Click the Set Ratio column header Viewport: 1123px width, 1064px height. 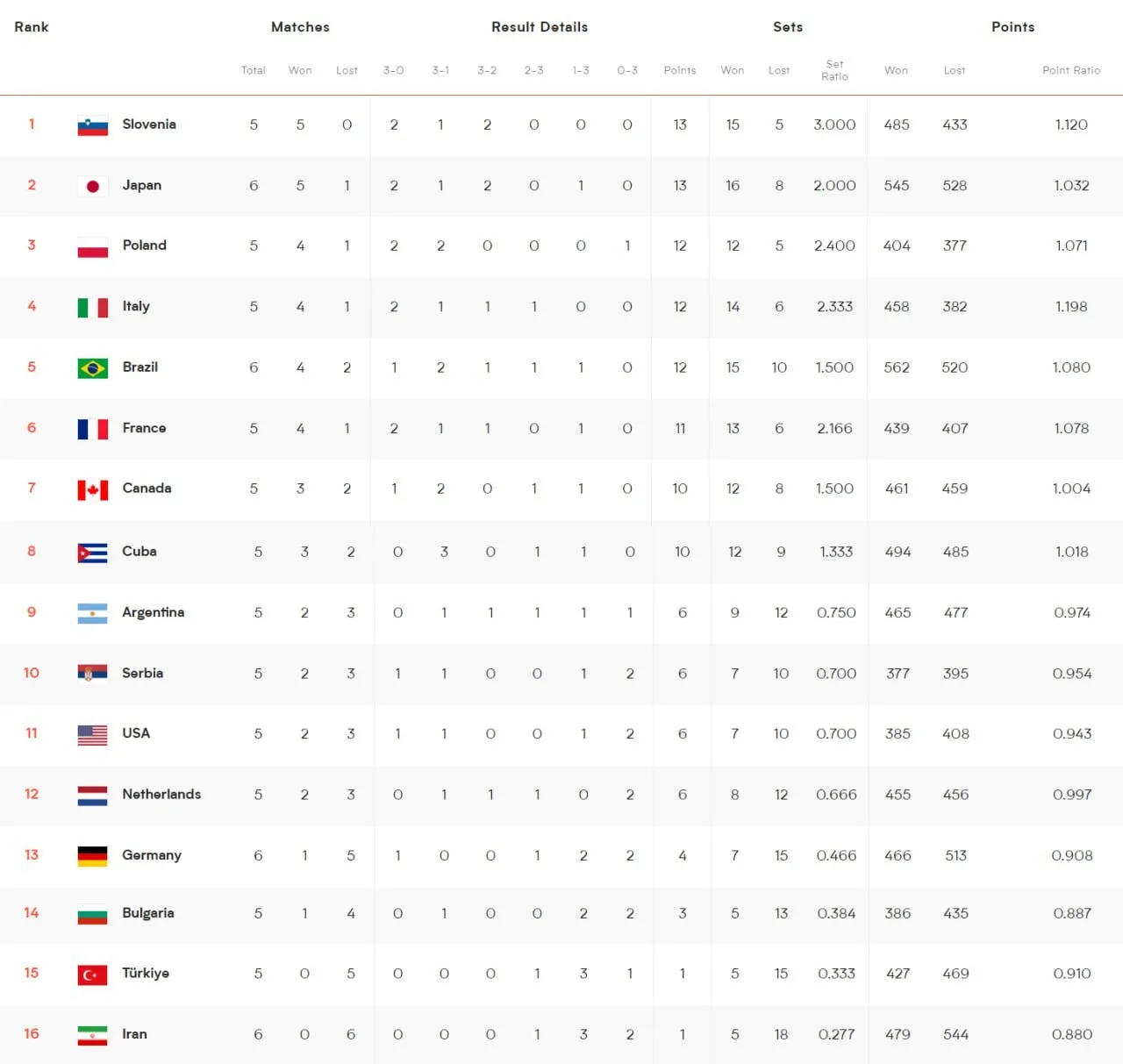click(x=834, y=70)
